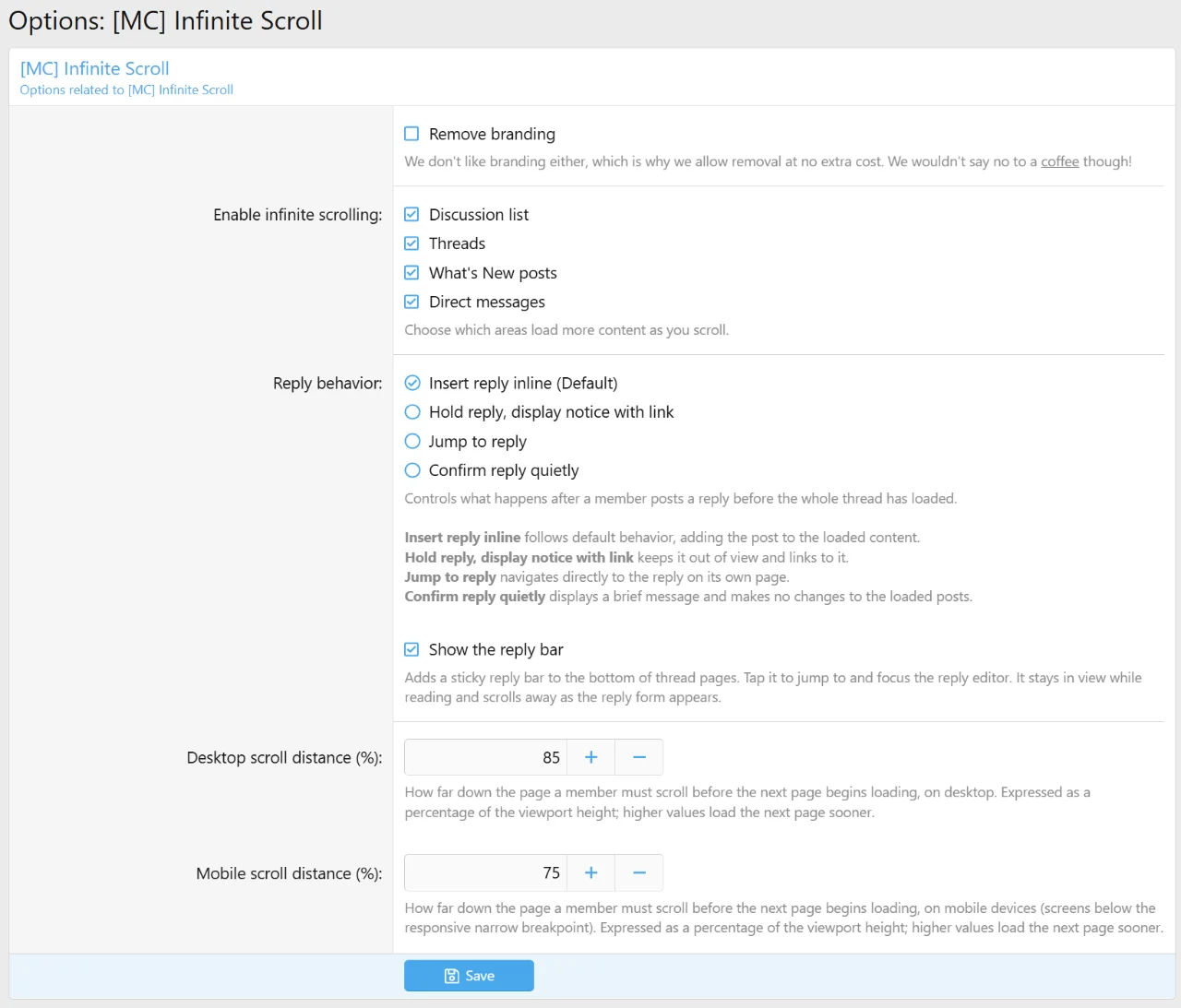The image size is (1181, 1008).
Task: Increase Mobile scroll distance with plus
Action: [x=591, y=872]
